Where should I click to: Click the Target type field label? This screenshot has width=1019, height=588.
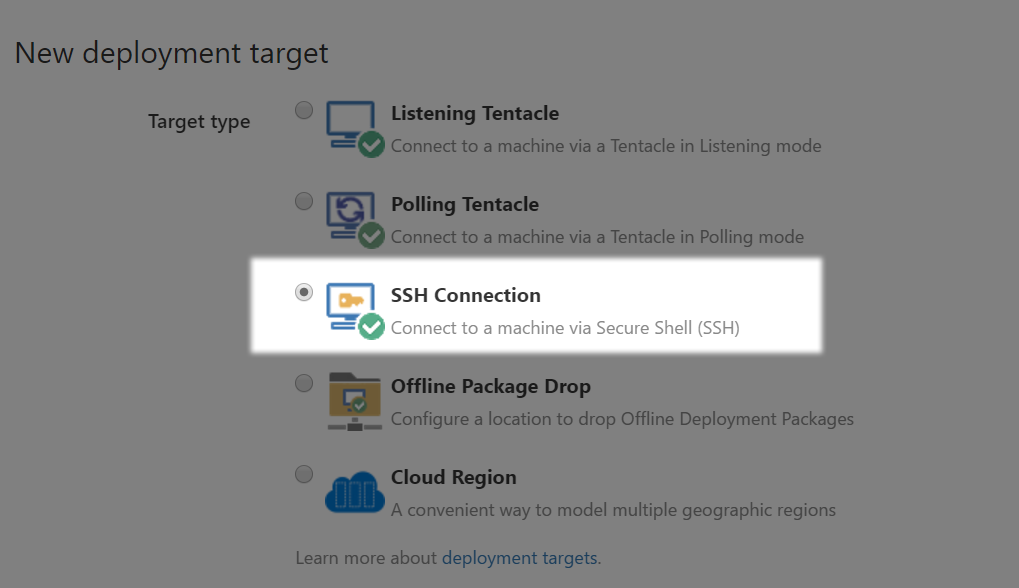click(x=199, y=121)
